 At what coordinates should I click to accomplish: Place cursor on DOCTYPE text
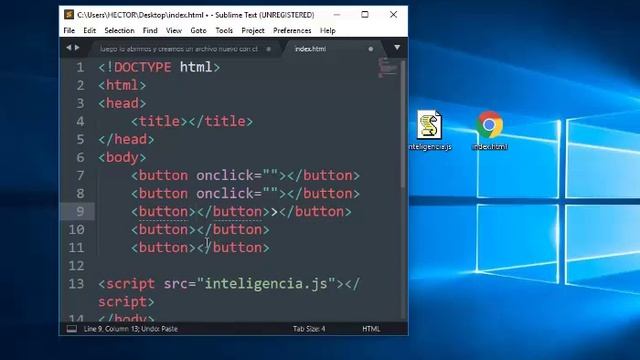142,67
